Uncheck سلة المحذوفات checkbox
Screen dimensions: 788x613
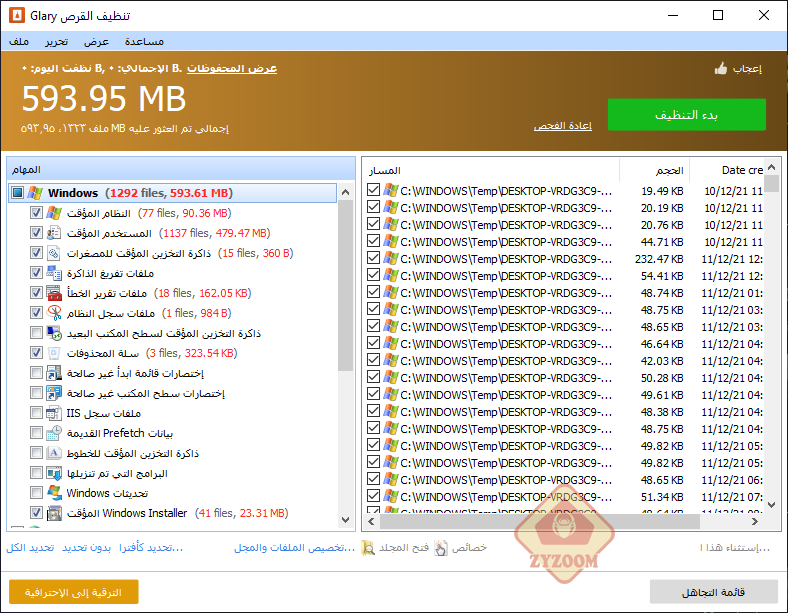point(36,353)
